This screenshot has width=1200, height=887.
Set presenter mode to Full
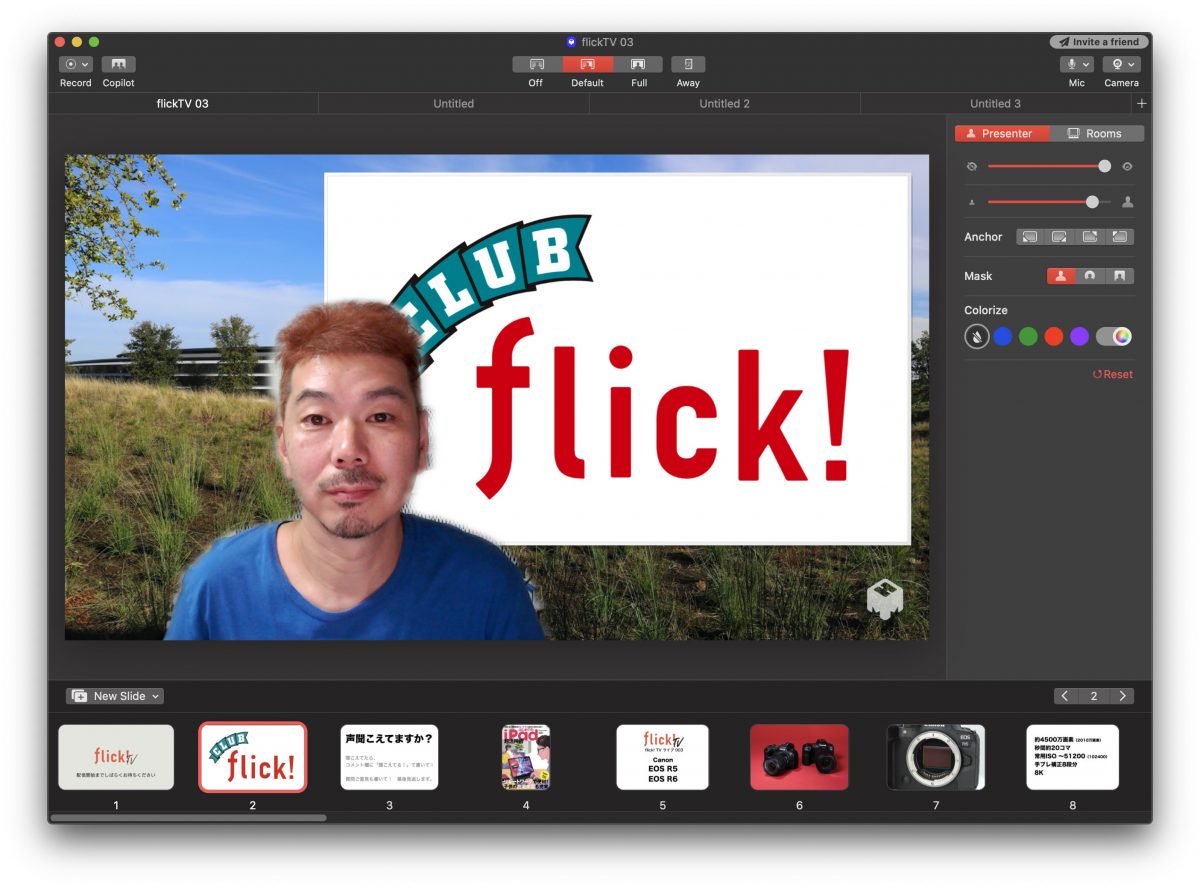(x=638, y=64)
